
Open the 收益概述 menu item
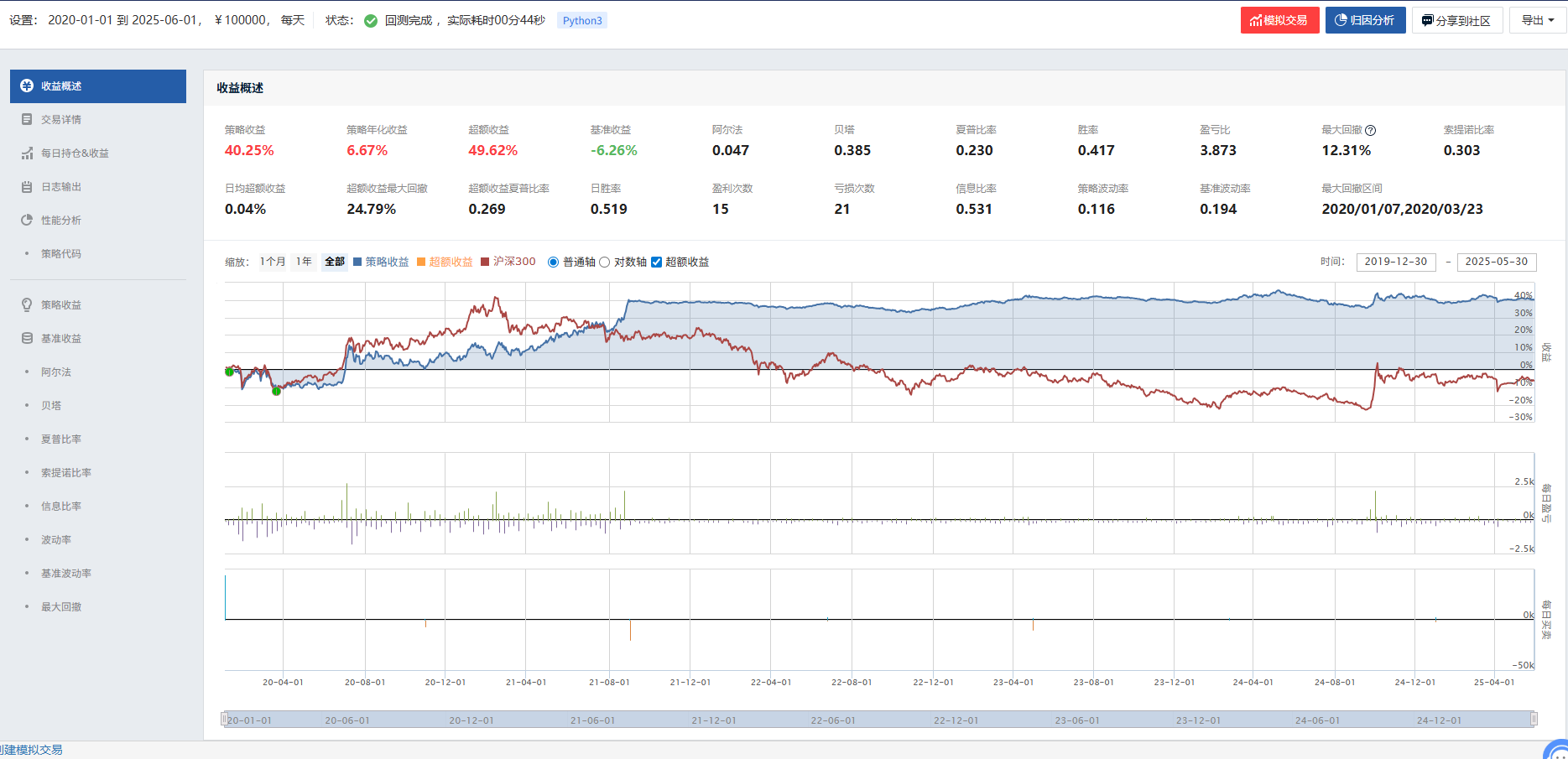98,86
